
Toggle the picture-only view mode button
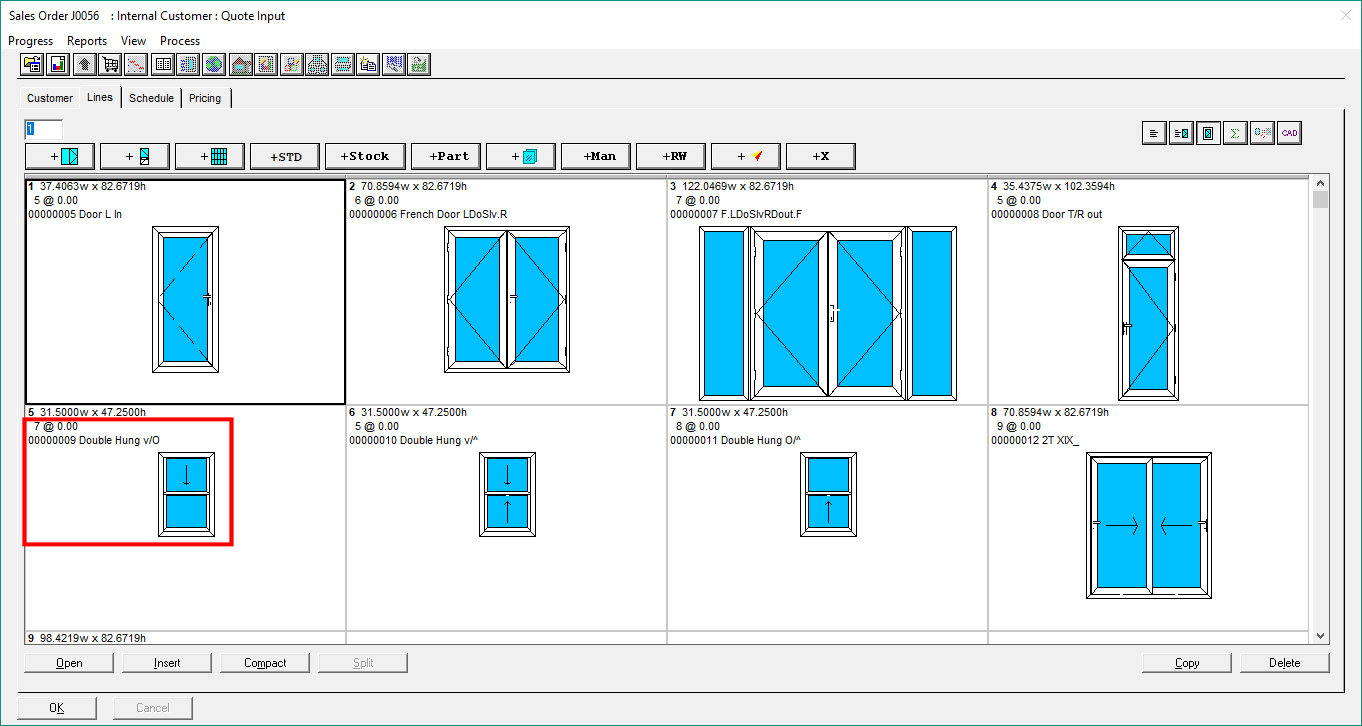(x=1208, y=133)
